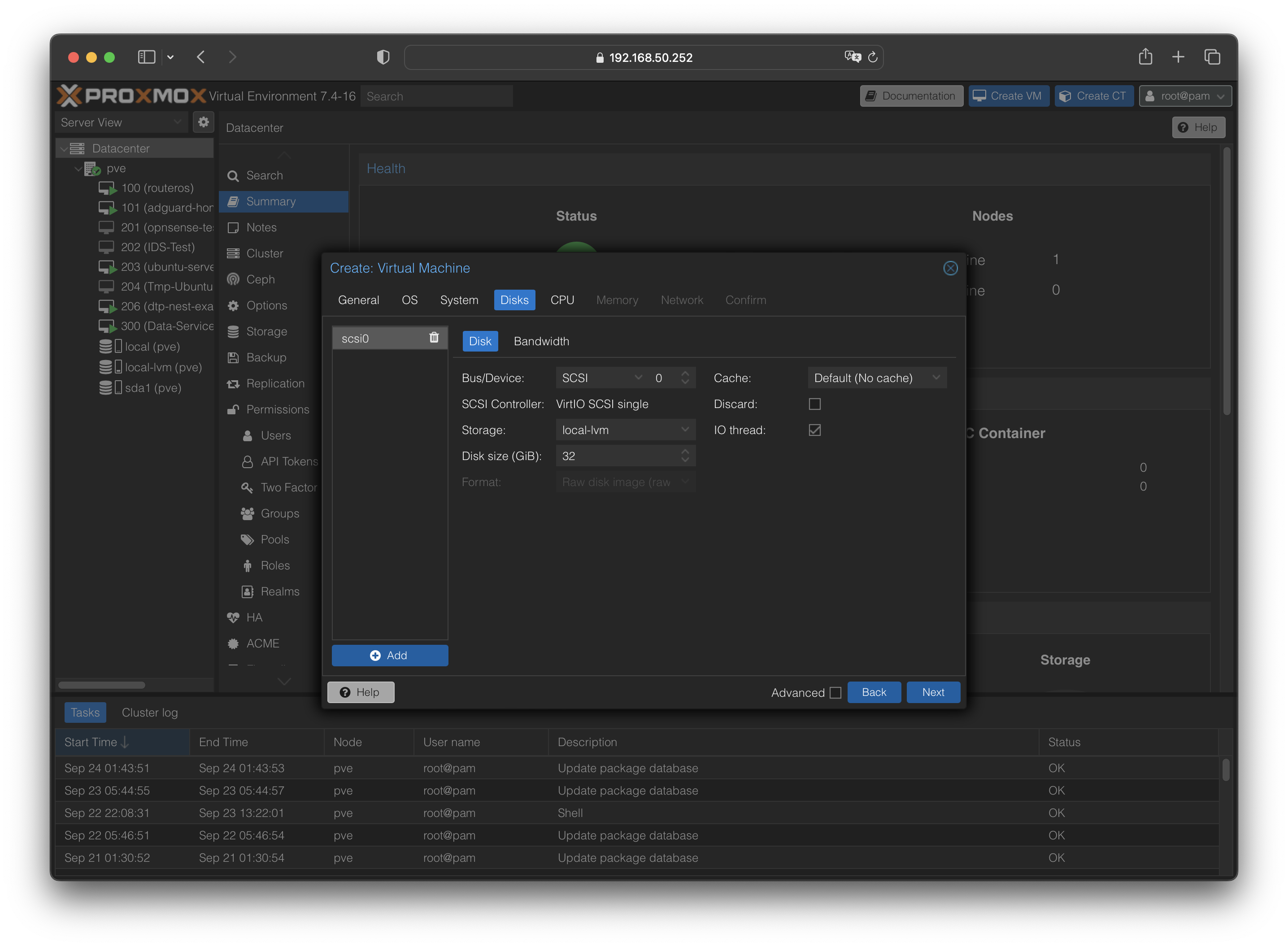Open the Safari share icon
This screenshot has width=1288, height=947.
pyautogui.click(x=1144, y=57)
